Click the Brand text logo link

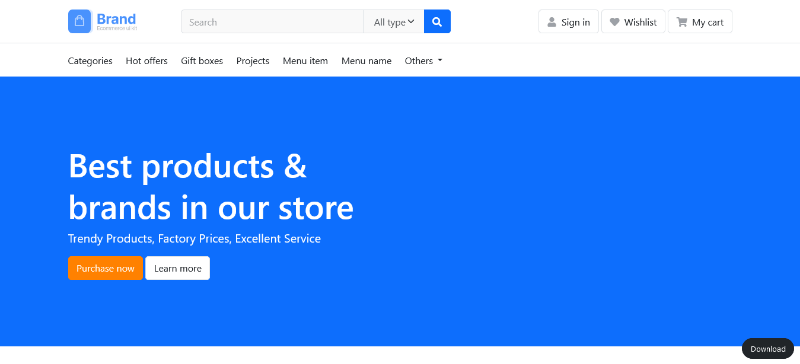click(116, 19)
